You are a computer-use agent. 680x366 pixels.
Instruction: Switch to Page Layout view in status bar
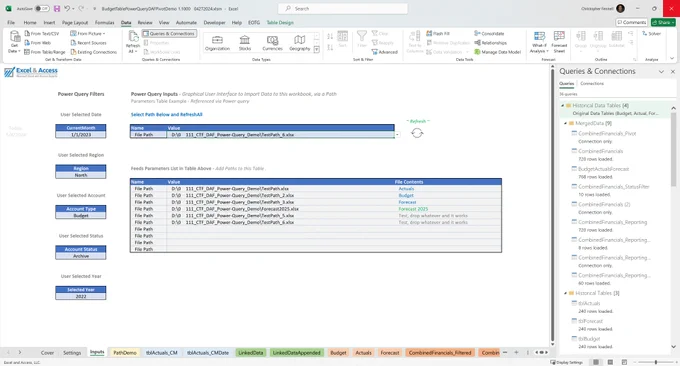coord(610,362)
